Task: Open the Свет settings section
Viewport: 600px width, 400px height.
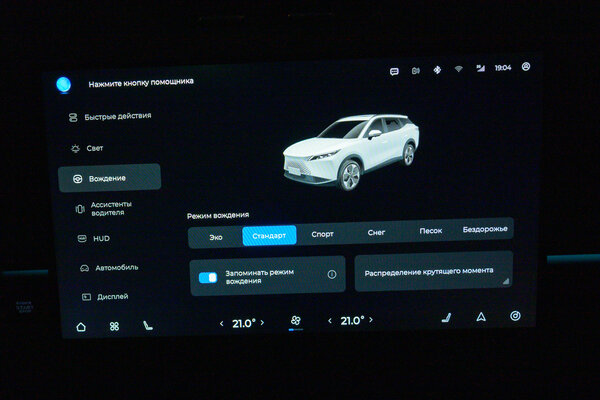Action: [x=87, y=148]
